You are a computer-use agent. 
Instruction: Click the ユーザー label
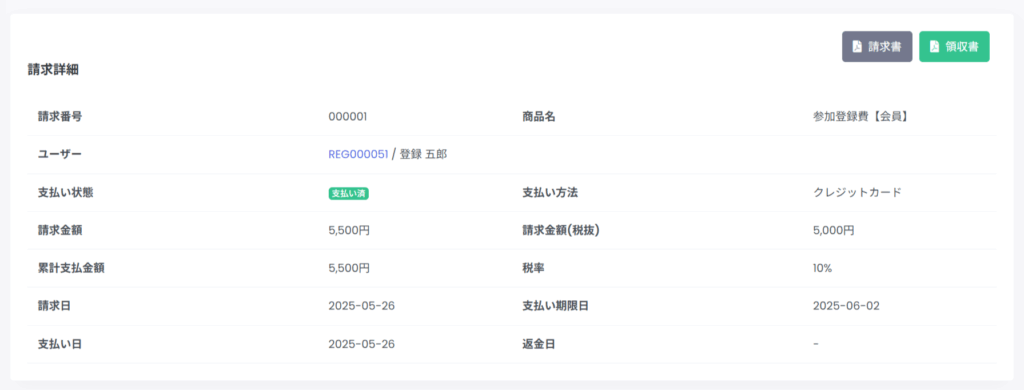pos(60,154)
